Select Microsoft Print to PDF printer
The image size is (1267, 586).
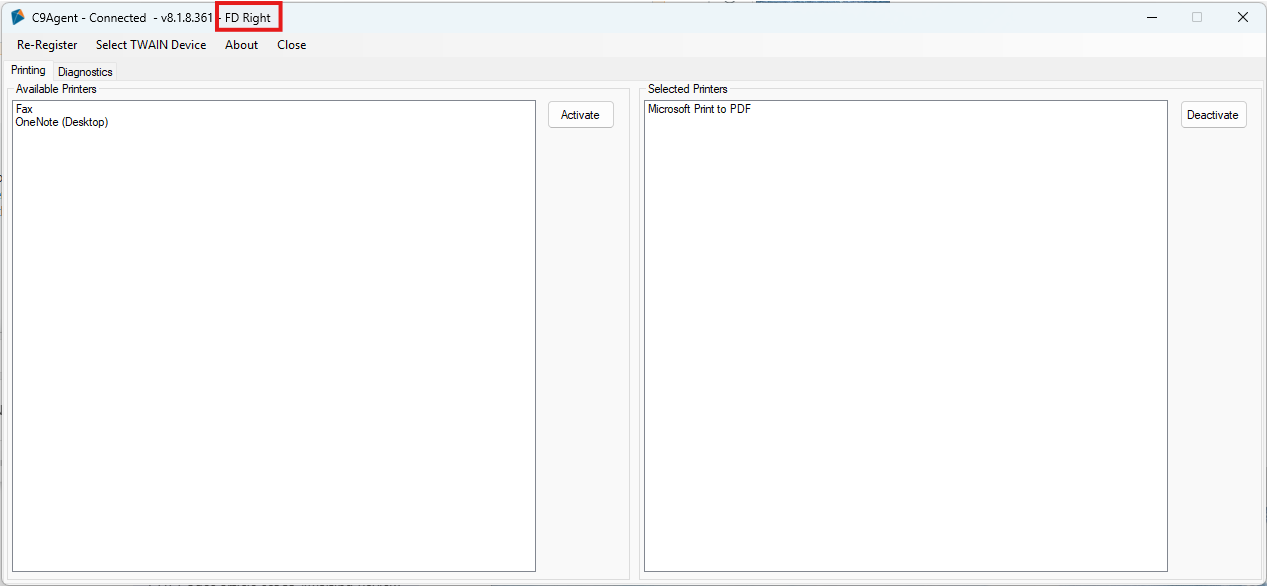click(699, 109)
